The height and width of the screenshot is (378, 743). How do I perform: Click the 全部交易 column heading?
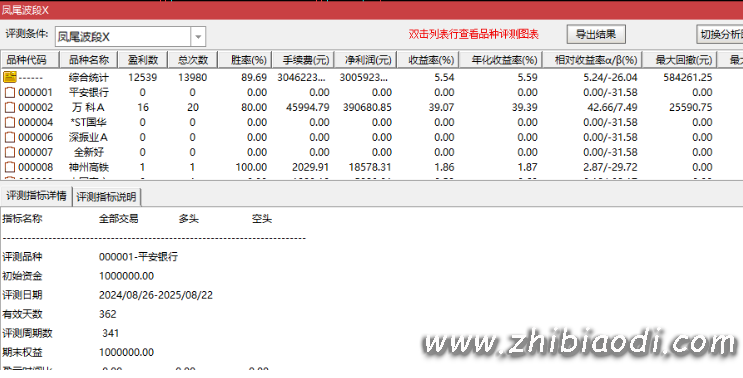(118, 219)
